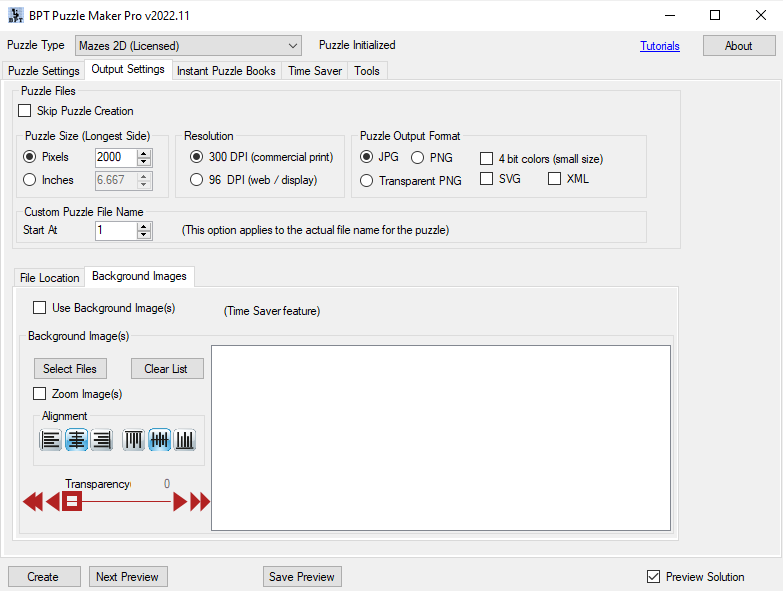
Task: Open the File Location tab
Action: pyautogui.click(x=49, y=278)
